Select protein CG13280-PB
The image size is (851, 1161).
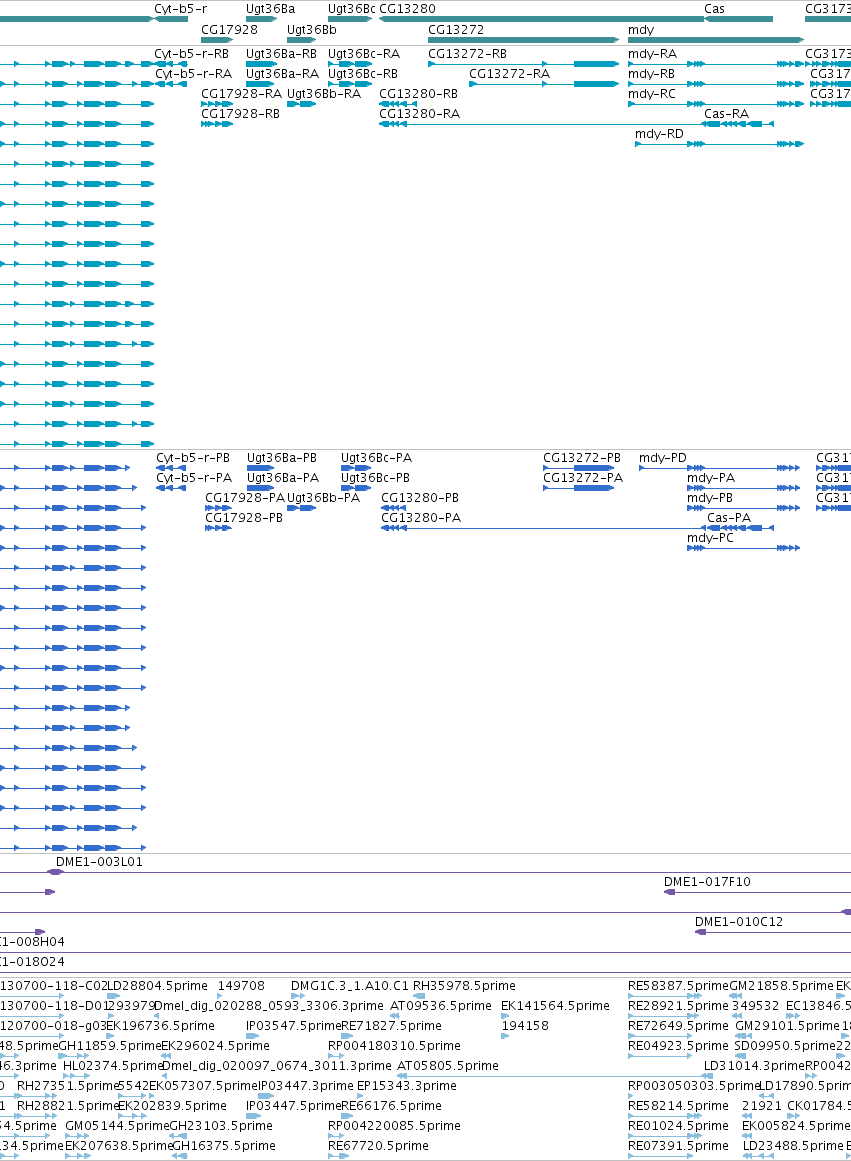(x=420, y=498)
